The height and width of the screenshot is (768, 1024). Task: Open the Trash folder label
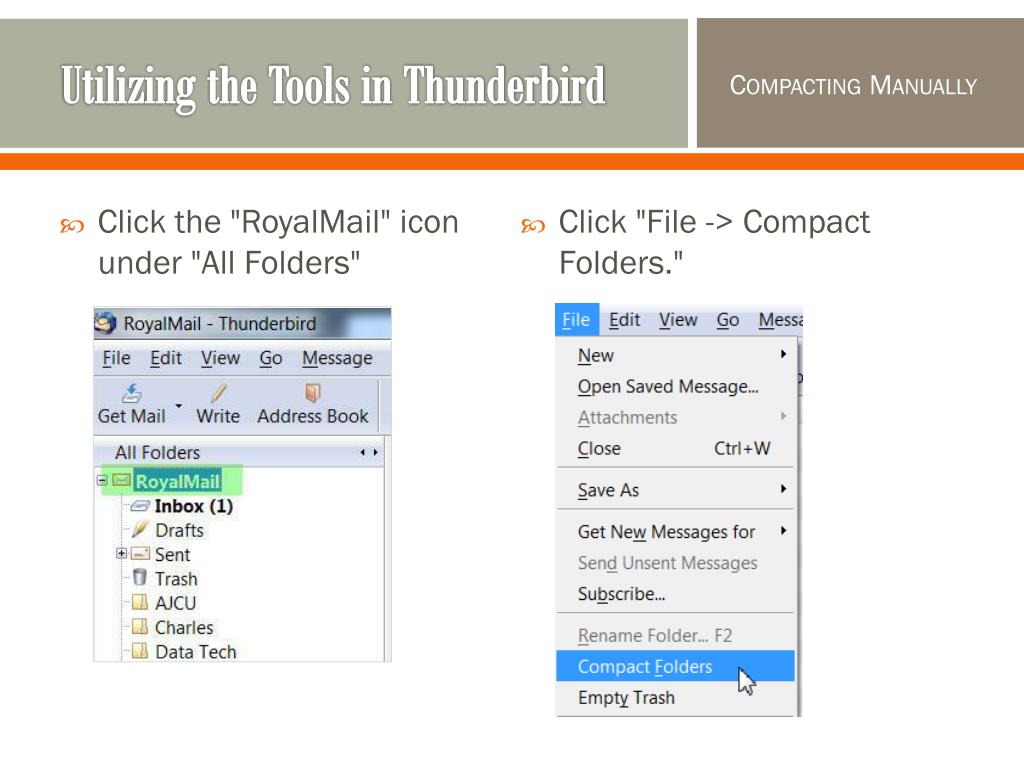click(176, 579)
